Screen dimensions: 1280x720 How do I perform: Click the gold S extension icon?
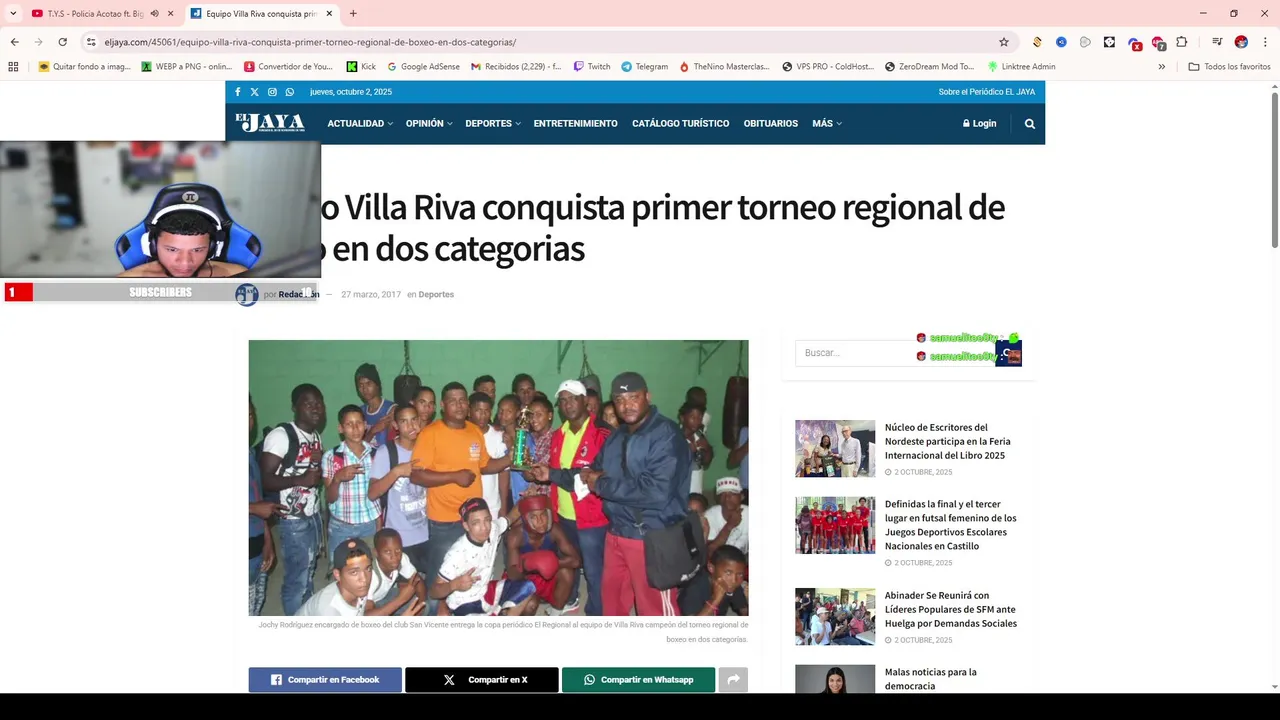coord(1037,42)
